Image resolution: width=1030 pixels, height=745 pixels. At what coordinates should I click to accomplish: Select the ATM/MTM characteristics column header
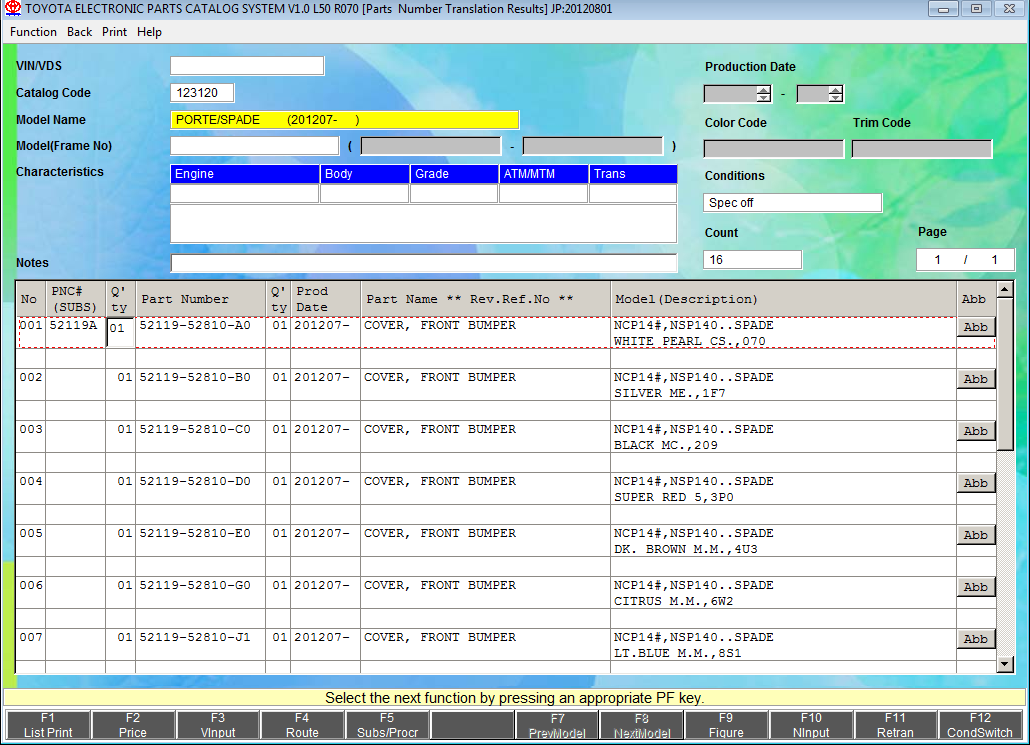click(543, 174)
